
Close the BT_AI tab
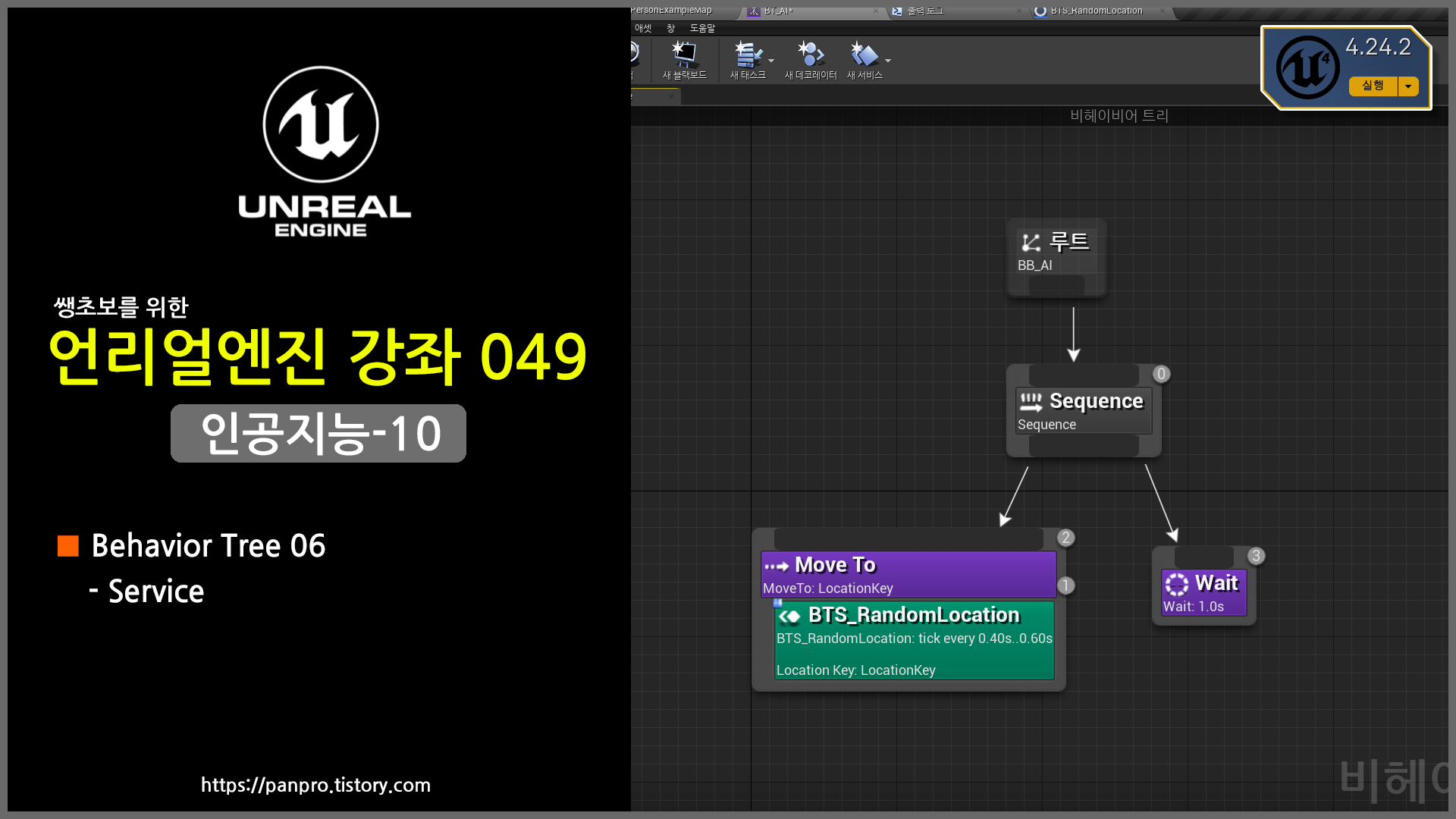click(x=875, y=11)
